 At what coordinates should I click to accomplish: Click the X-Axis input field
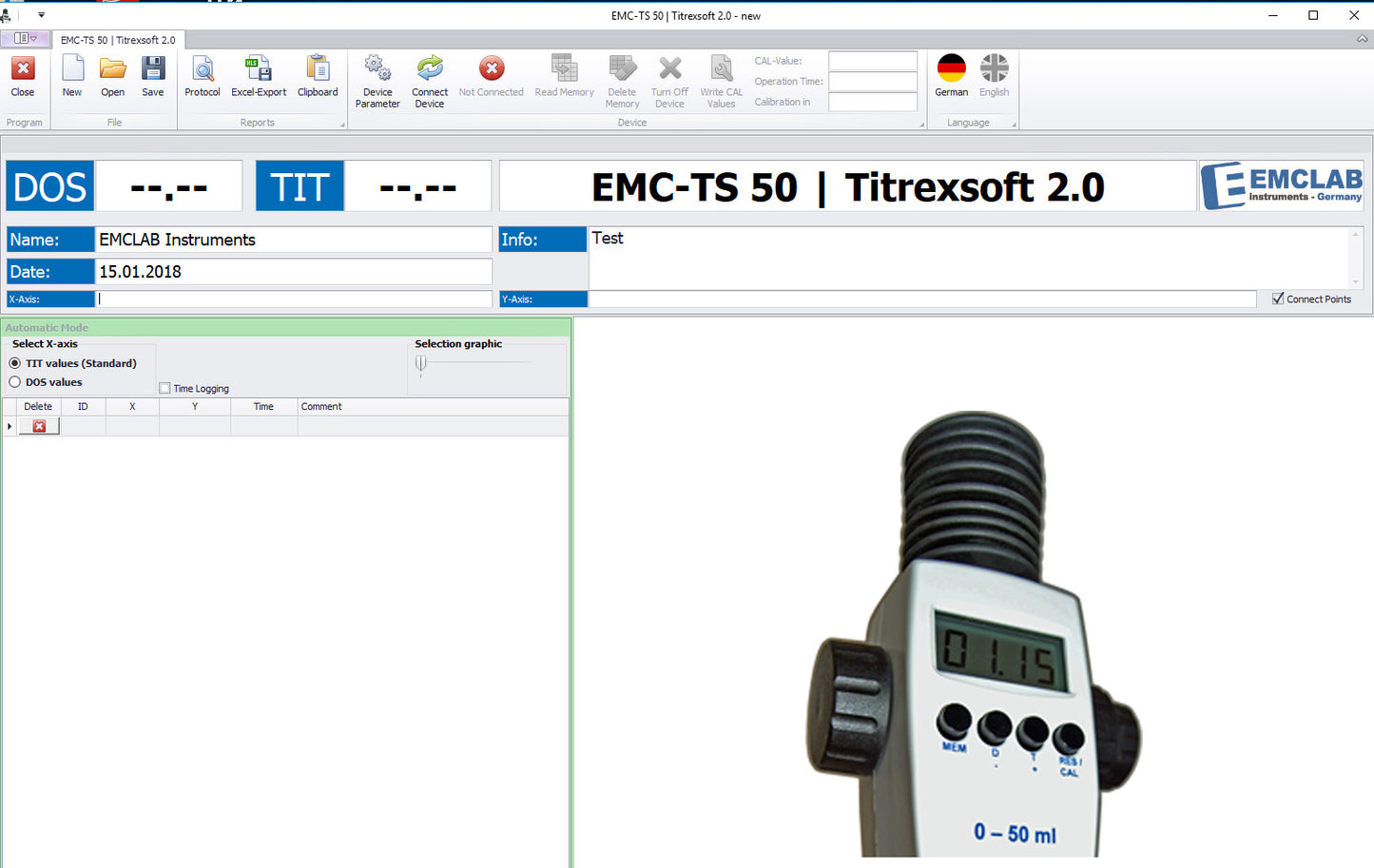point(294,299)
